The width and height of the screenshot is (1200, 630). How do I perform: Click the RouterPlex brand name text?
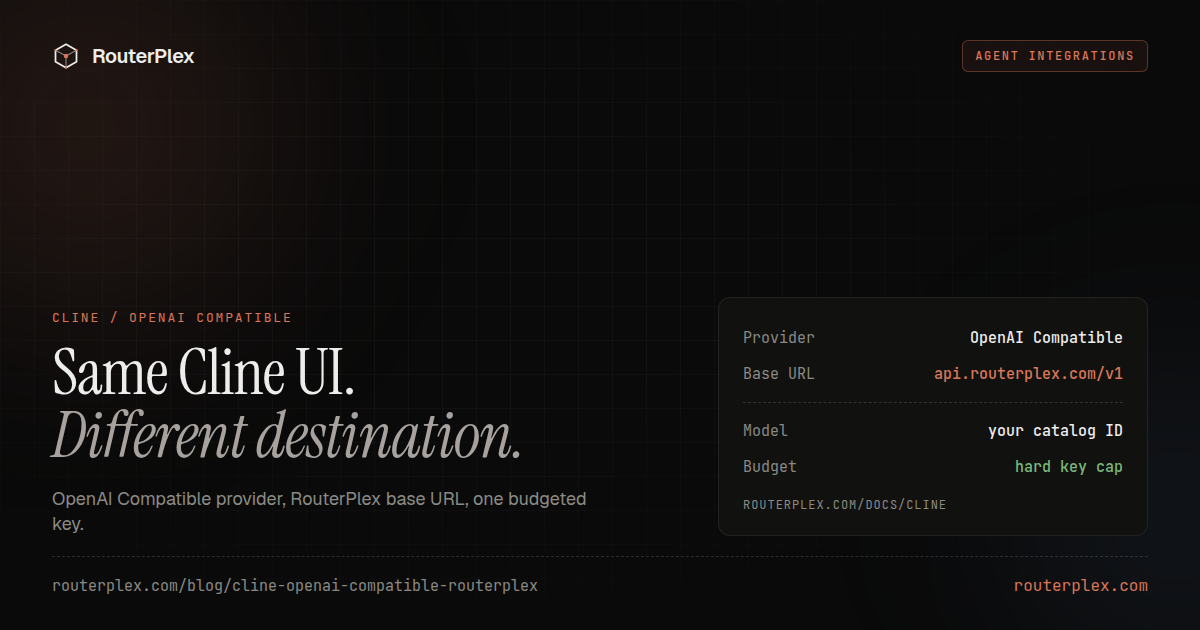(x=143, y=57)
